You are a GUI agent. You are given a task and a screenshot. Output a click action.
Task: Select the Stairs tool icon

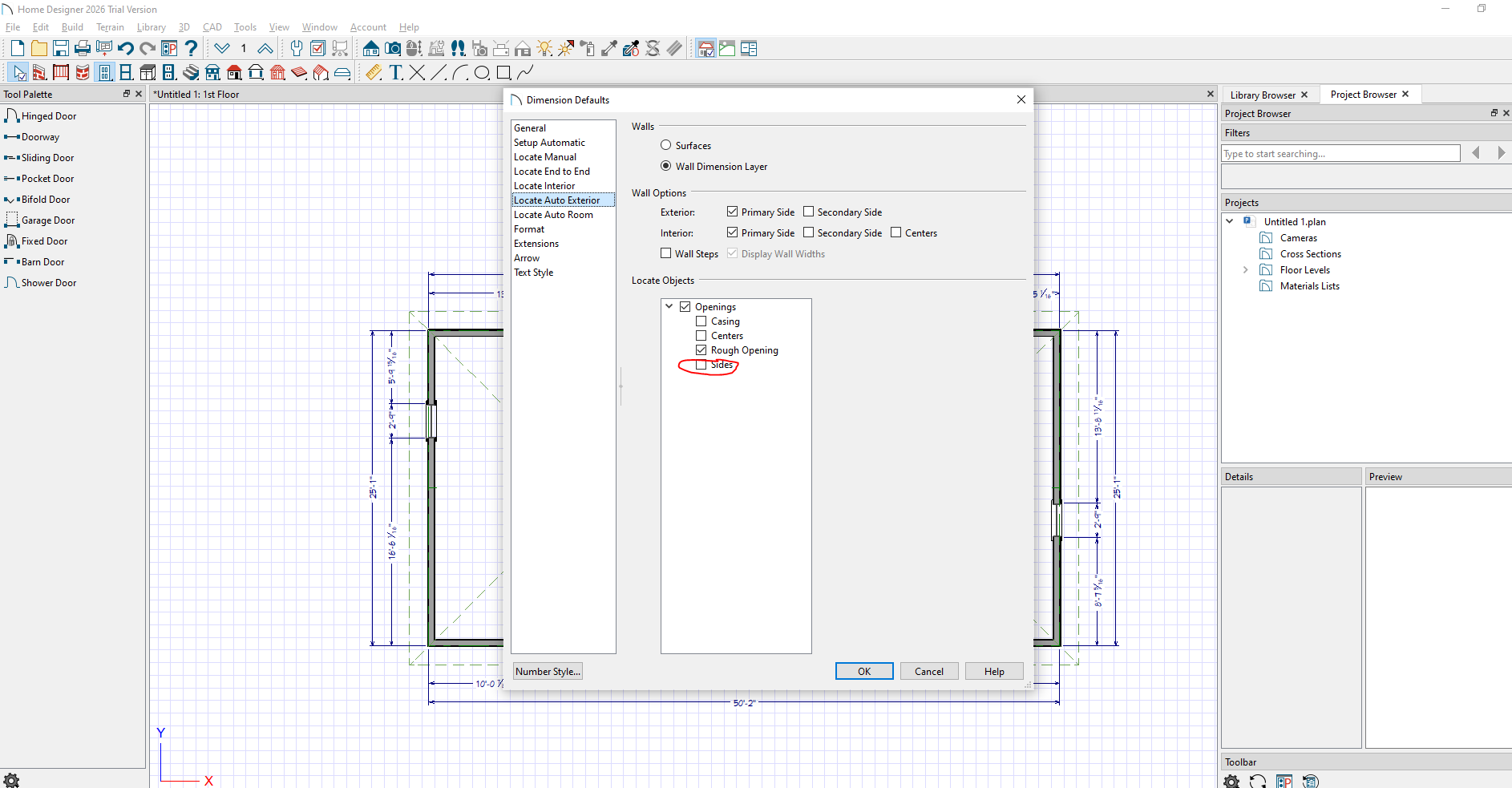(191, 73)
